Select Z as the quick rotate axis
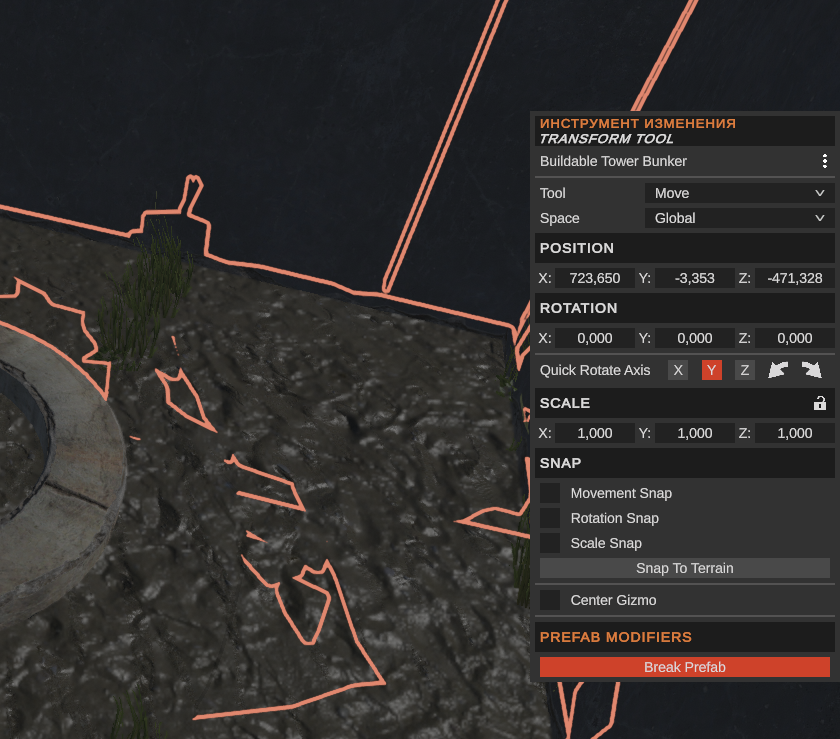This screenshot has height=739, width=840. [x=744, y=370]
